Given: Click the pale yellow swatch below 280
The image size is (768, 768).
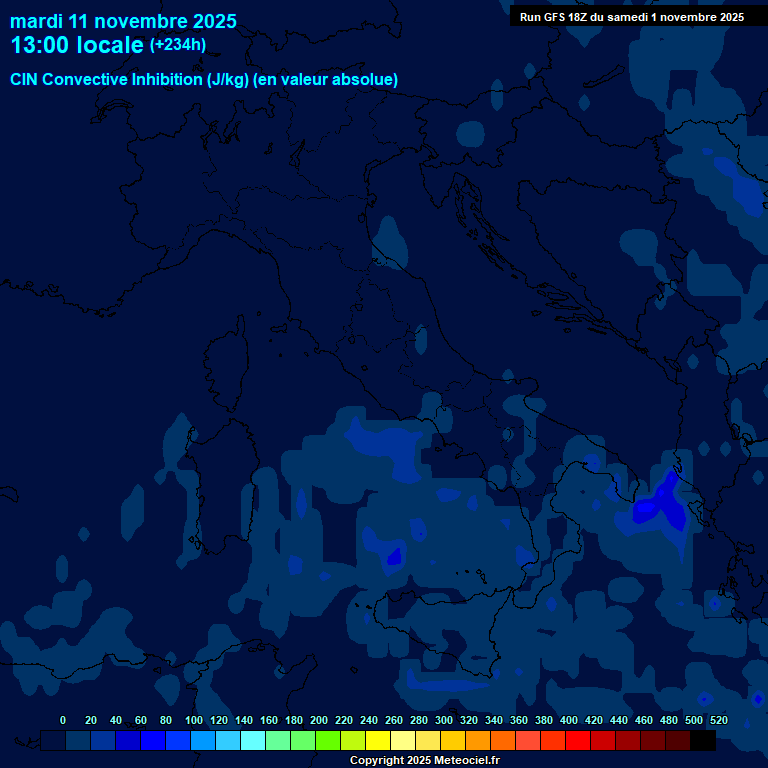Looking at the screenshot, I should (x=428, y=741).
